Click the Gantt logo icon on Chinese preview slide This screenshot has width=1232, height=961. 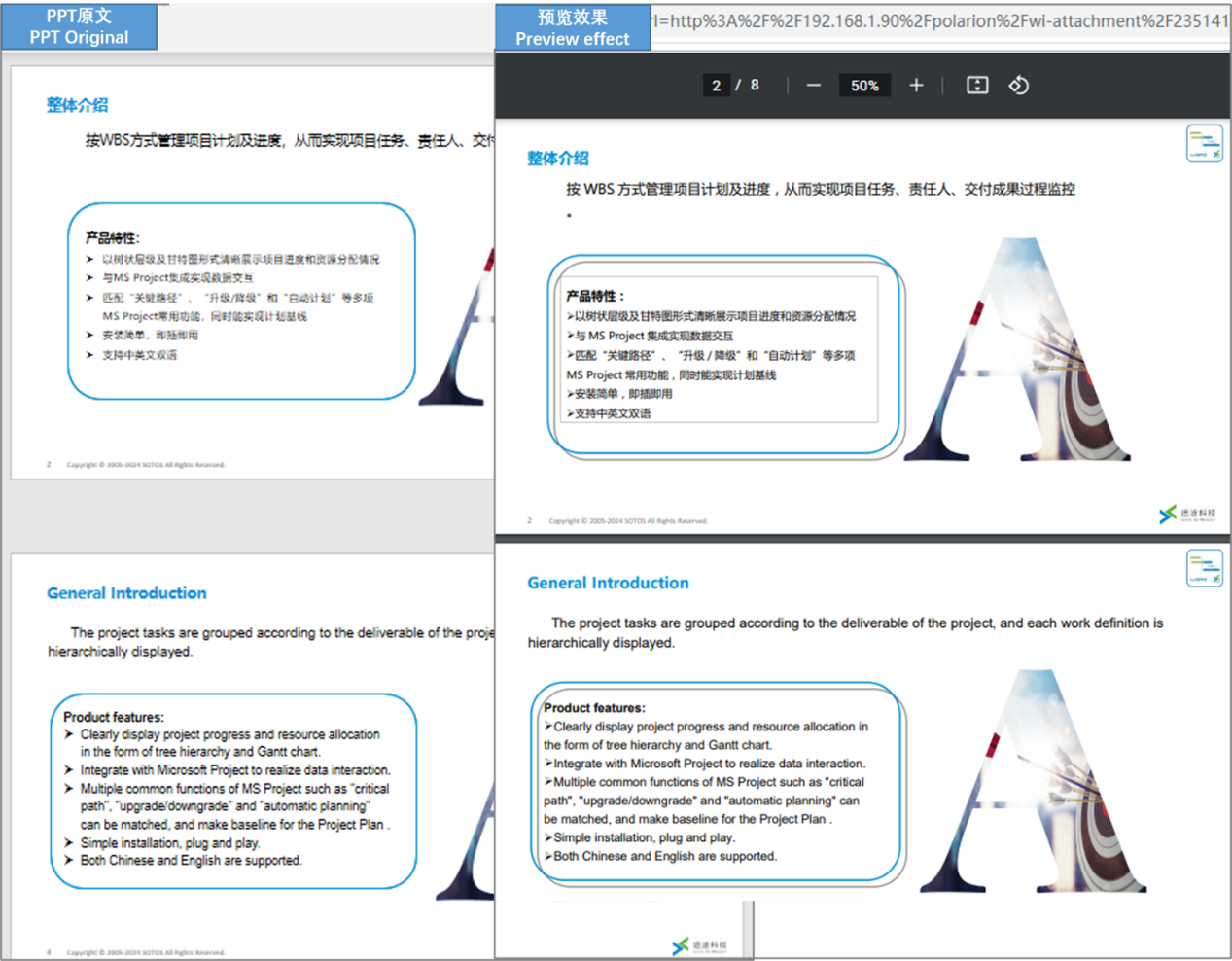click(1204, 144)
